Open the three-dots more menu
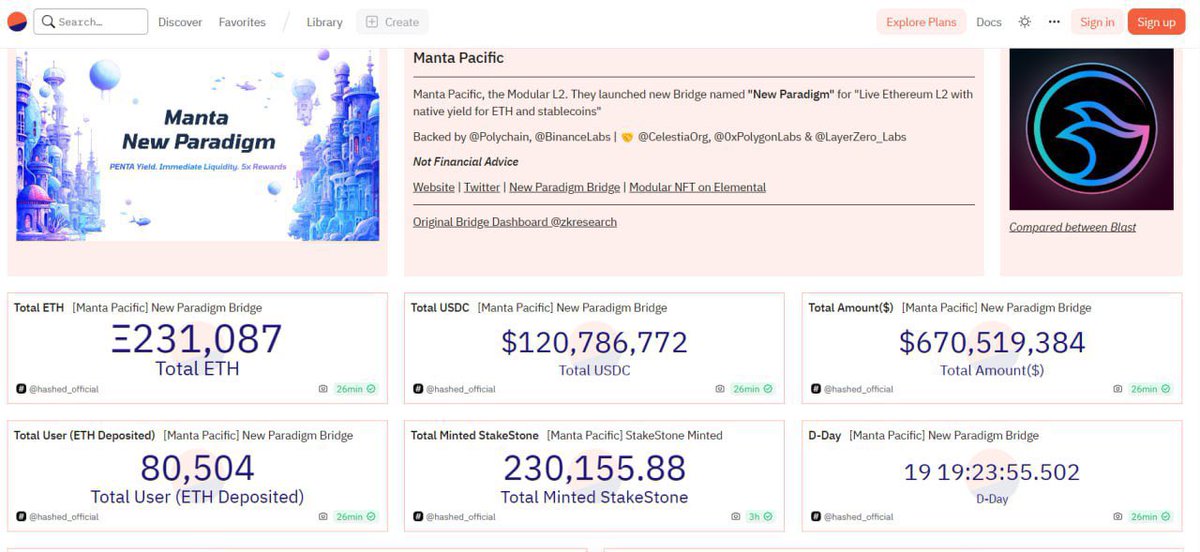 [1054, 22]
